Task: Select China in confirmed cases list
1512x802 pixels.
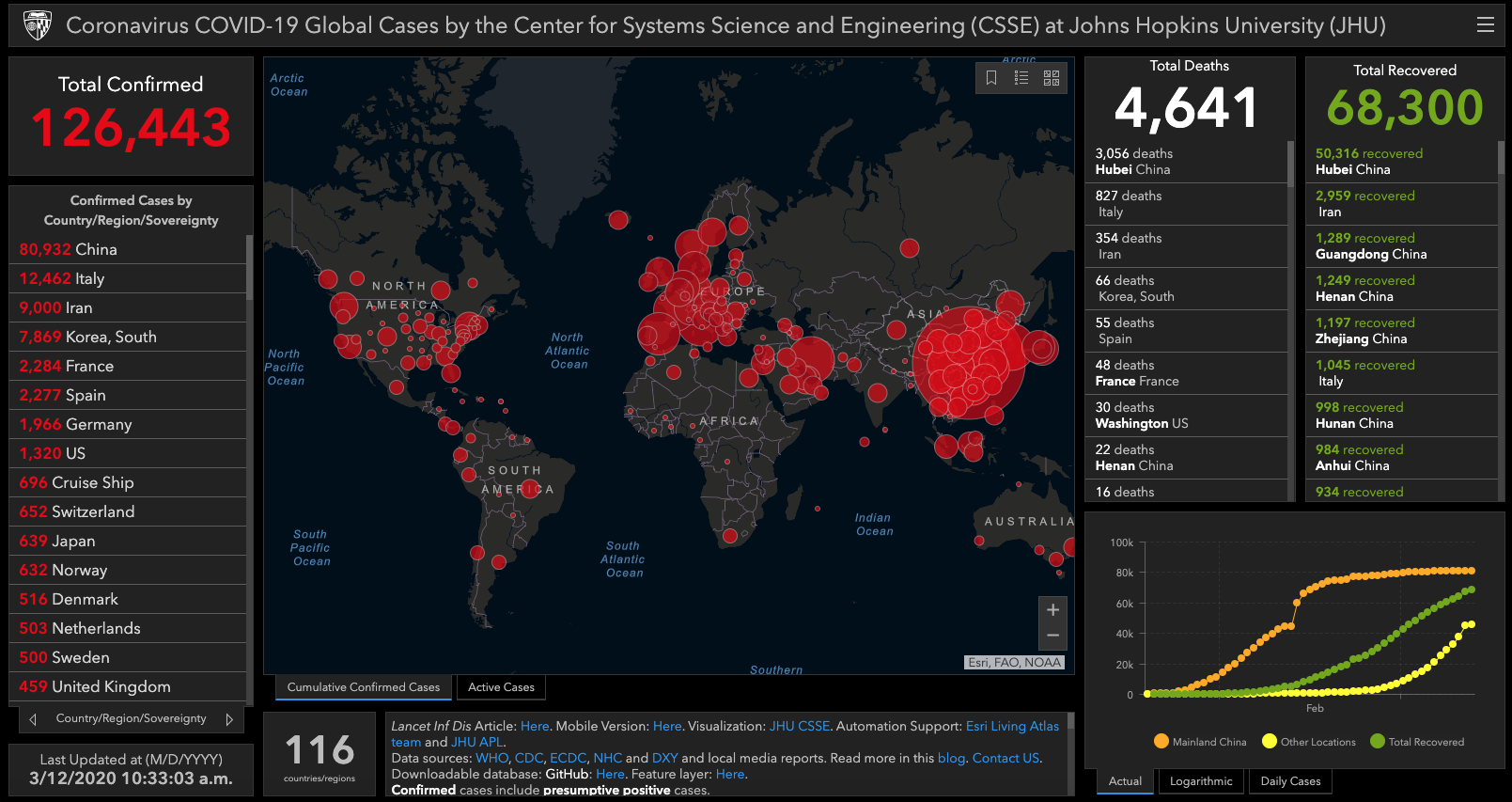Action: coord(128,249)
